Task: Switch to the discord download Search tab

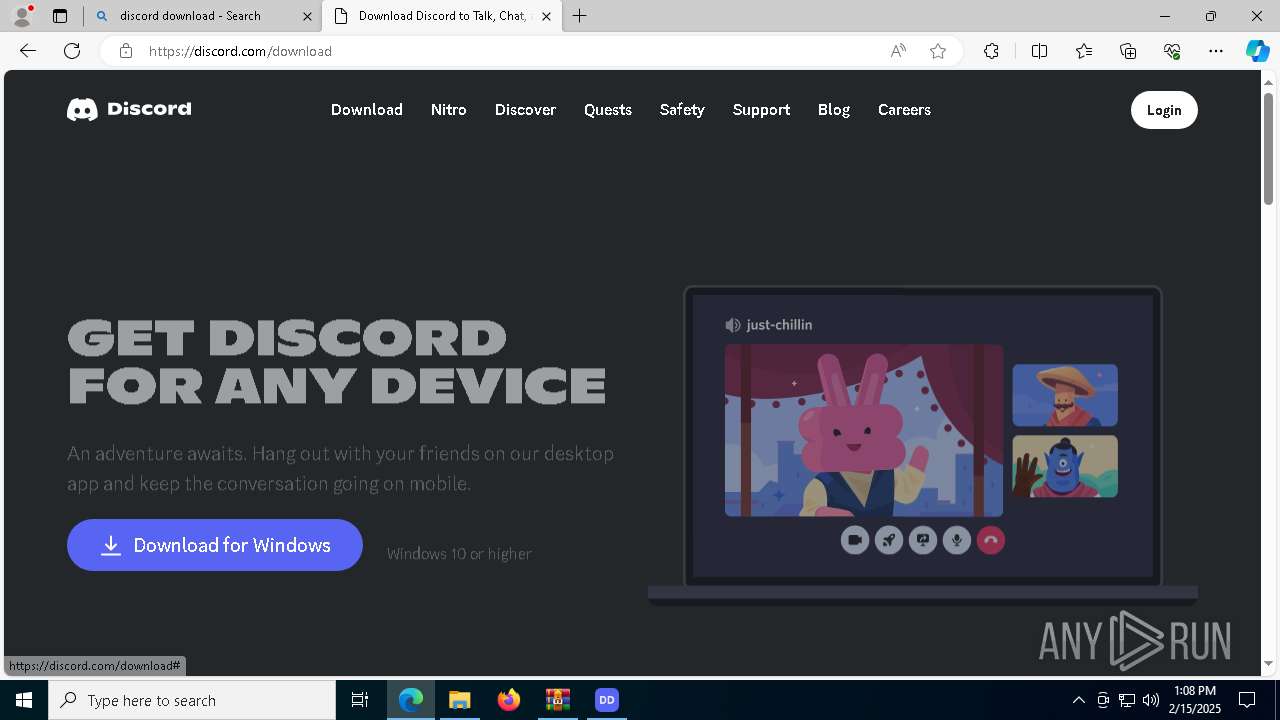Action: point(203,16)
